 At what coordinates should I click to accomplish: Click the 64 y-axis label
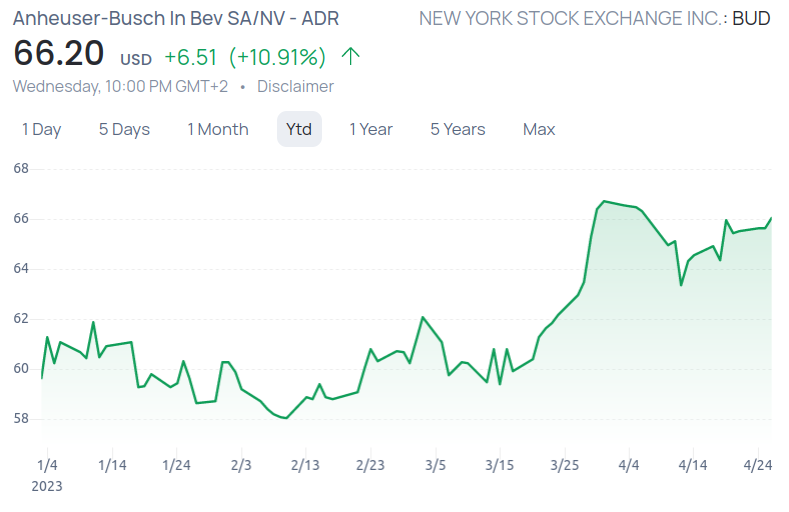[x=21, y=269]
